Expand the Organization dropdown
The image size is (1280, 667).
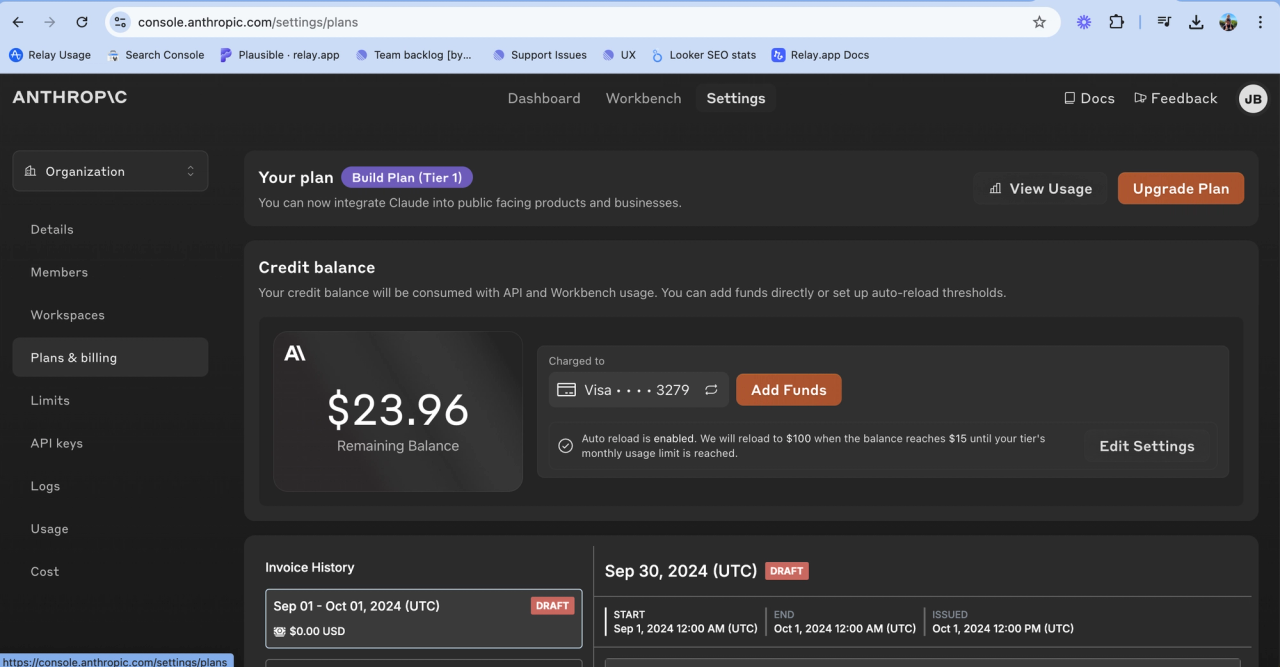tap(110, 171)
